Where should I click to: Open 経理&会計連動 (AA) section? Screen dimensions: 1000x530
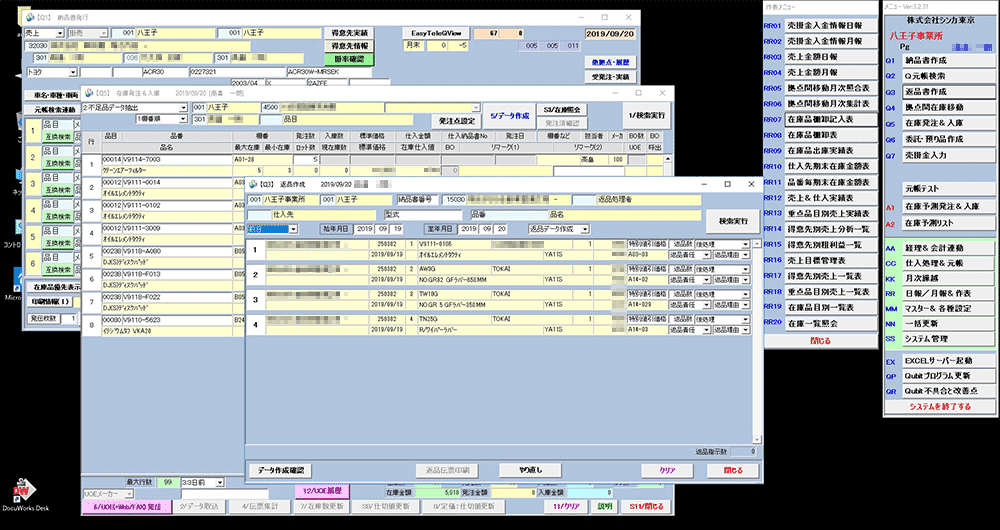click(948, 247)
